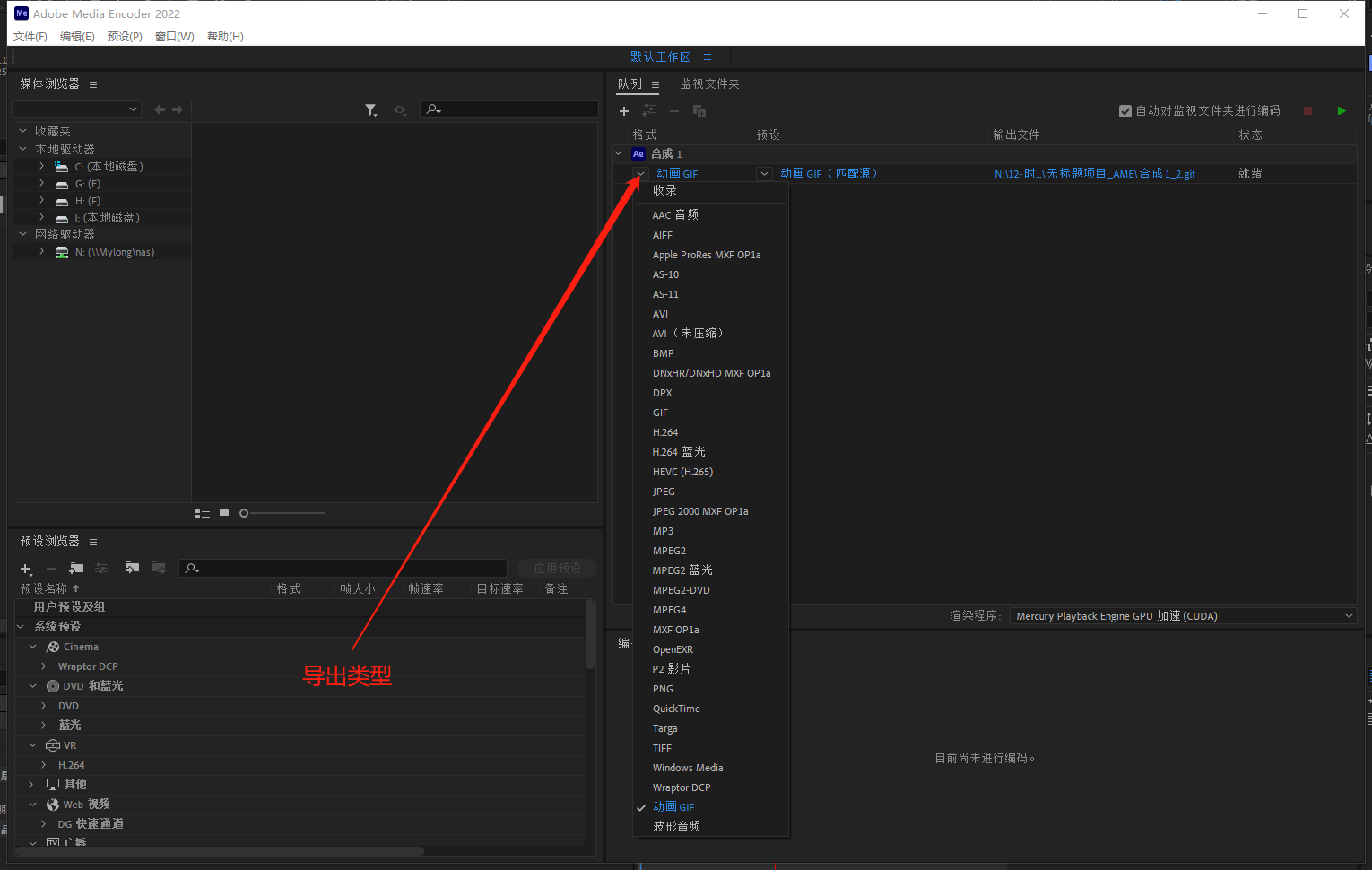
Task: Click the 动画 GIF format link in queue
Action: click(677, 174)
